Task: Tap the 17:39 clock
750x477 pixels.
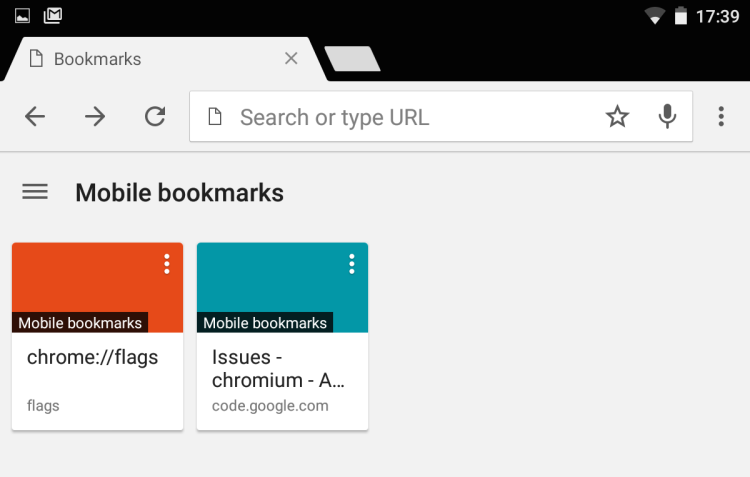Action: point(717,17)
